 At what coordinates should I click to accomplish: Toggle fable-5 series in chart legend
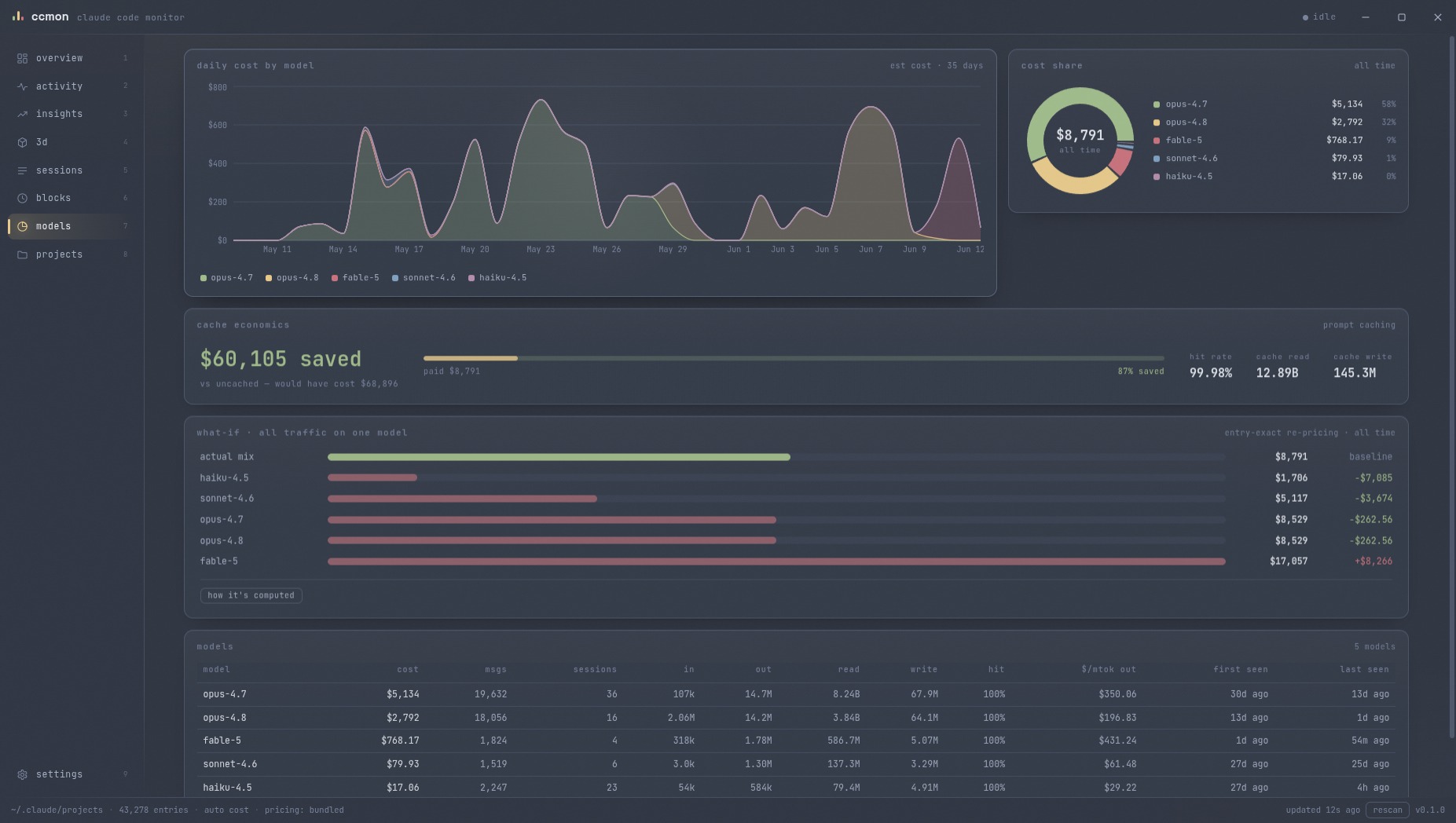[x=355, y=278]
